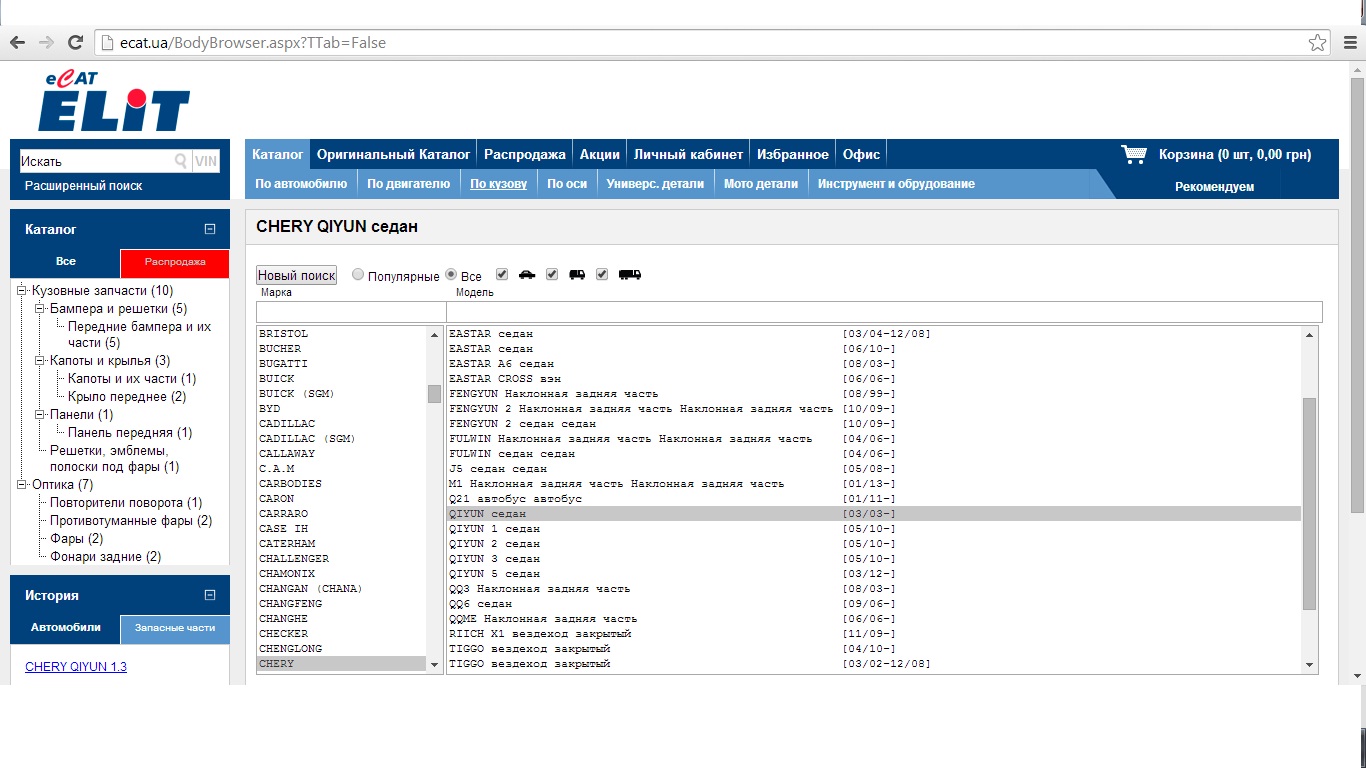Screen dimensions: 1366x768
Task: Select the Популярные radio button
Action: 358,275
